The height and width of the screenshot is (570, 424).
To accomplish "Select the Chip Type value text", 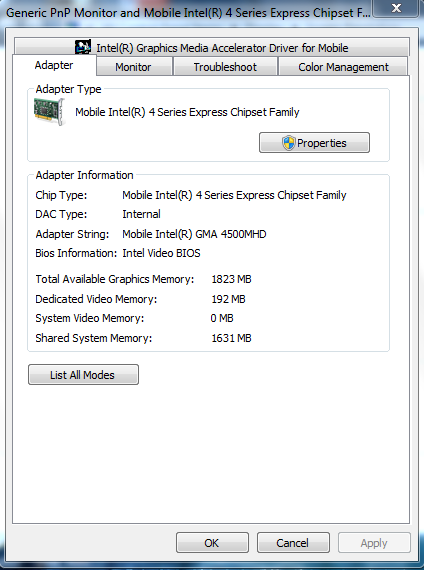I will (x=234, y=195).
